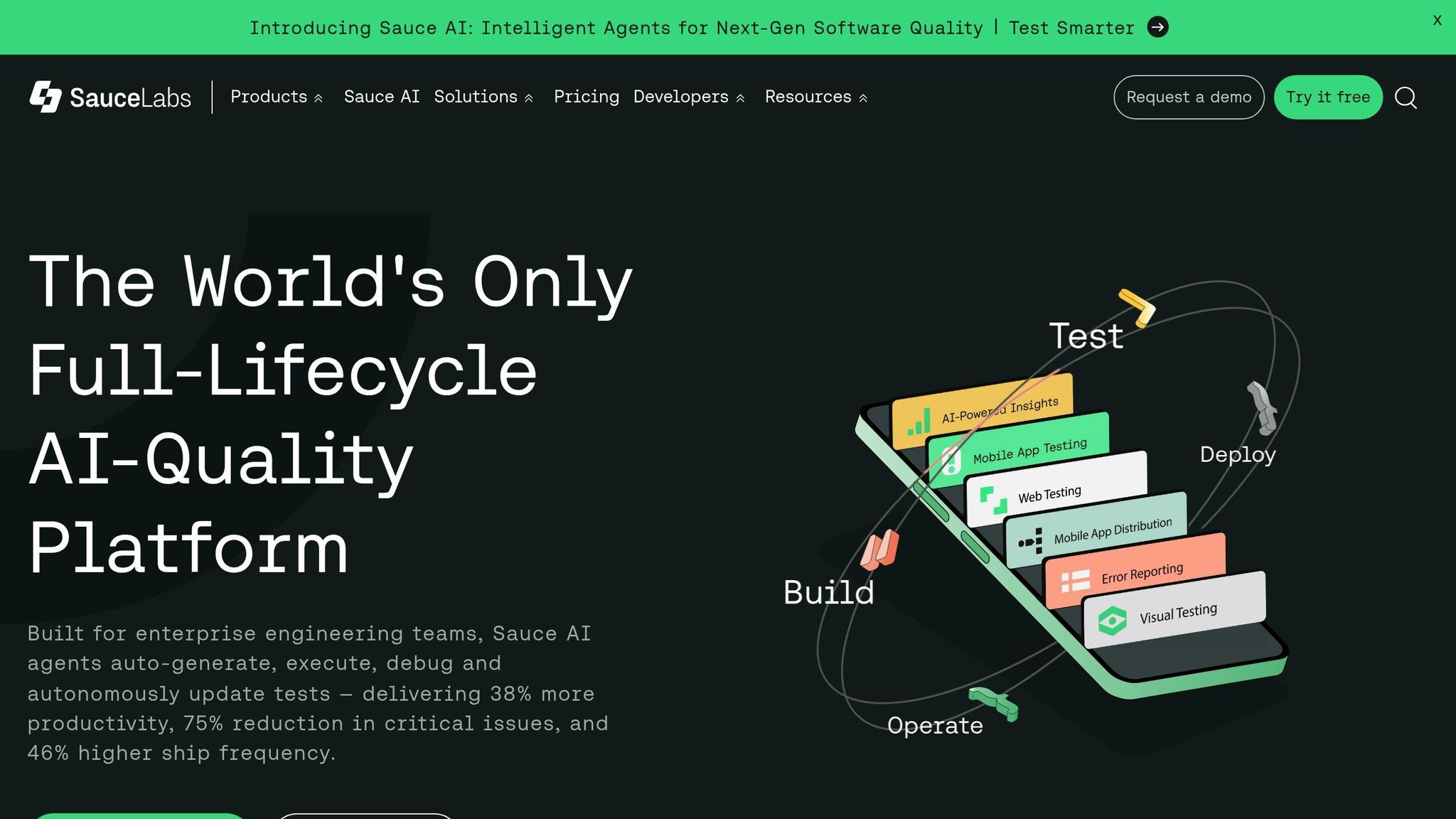The width and height of the screenshot is (1456, 819).
Task: Click the arrow icon in the announcement banner
Action: tap(1158, 27)
